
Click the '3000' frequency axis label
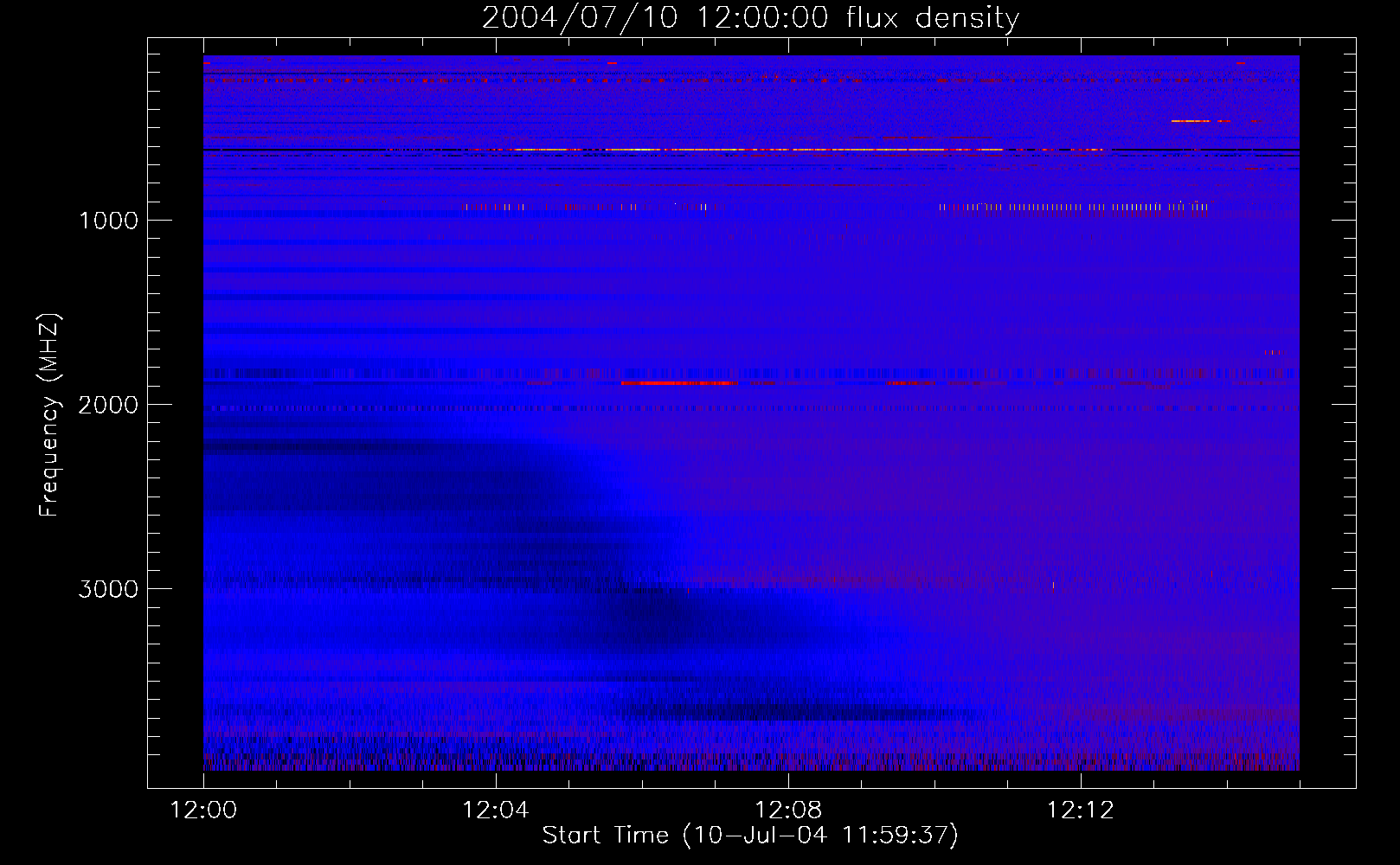[108, 589]
